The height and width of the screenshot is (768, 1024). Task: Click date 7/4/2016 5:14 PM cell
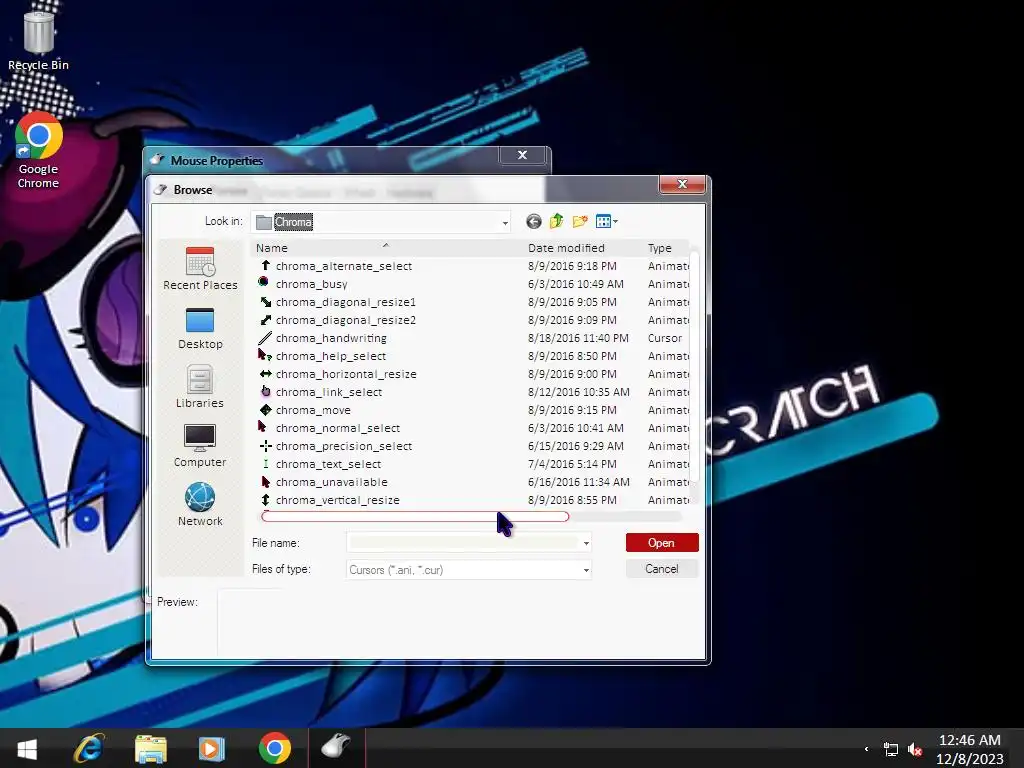(x=572, y=464)
